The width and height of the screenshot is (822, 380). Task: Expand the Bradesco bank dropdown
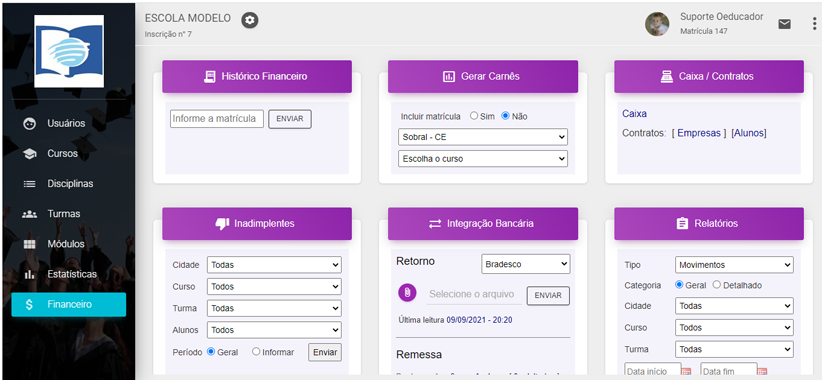[526, 264]
